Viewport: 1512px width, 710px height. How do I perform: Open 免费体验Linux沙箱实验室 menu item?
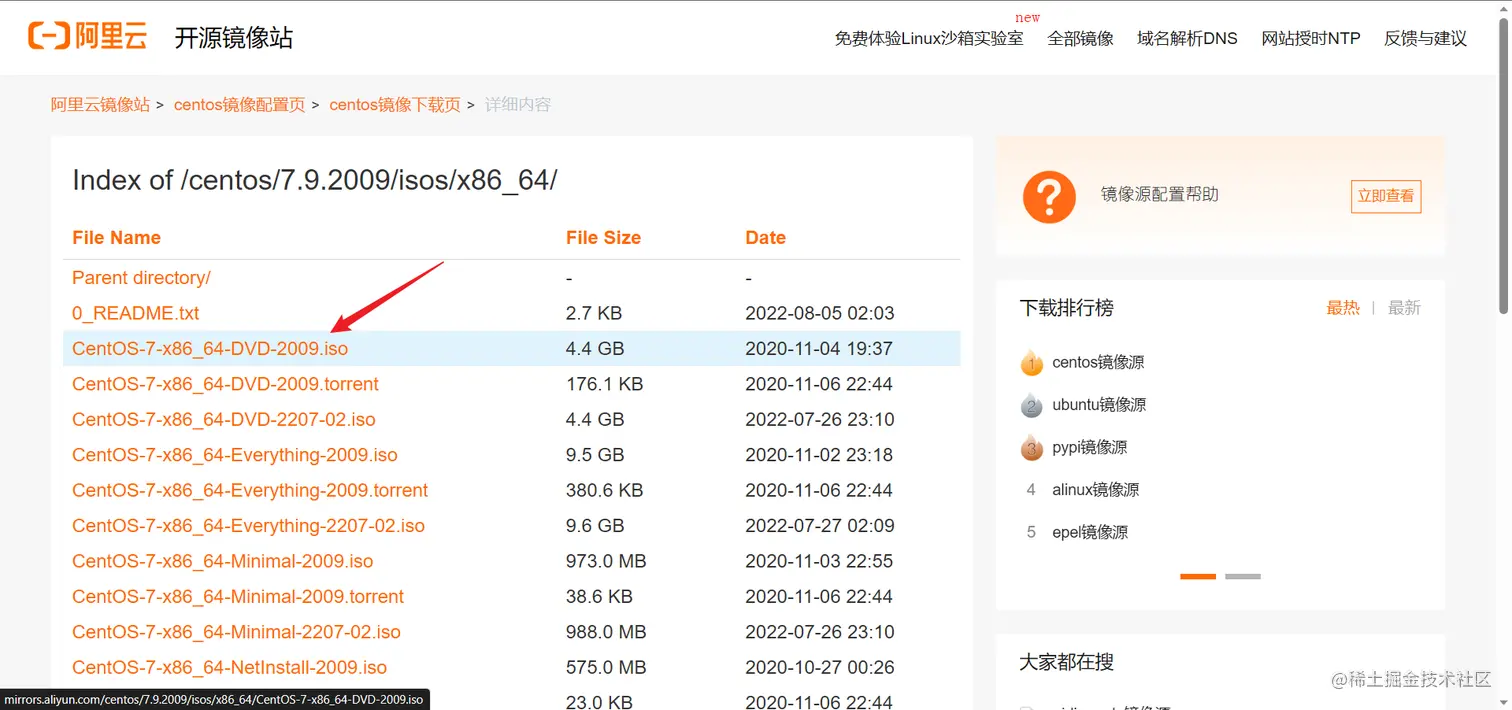929,38
